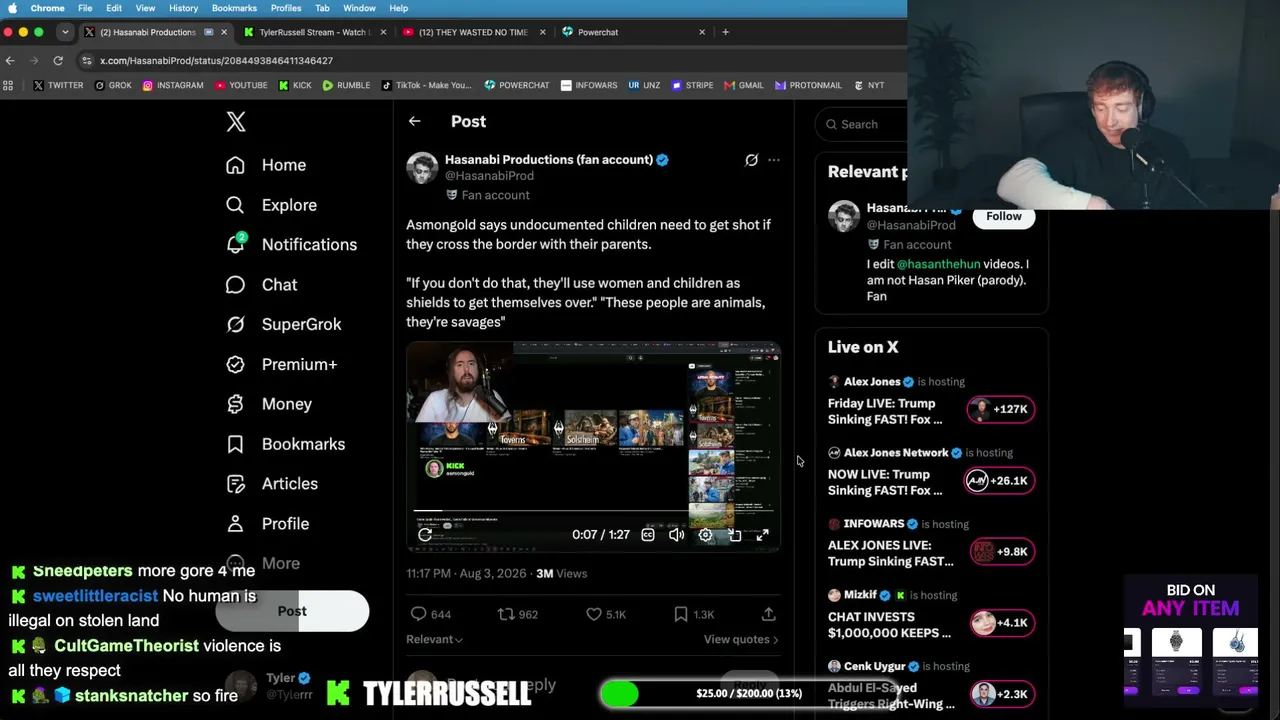Open SuperGrok in X sidebar
Viewport: 1280px width, 720px height.
click(x=284, y=324)
